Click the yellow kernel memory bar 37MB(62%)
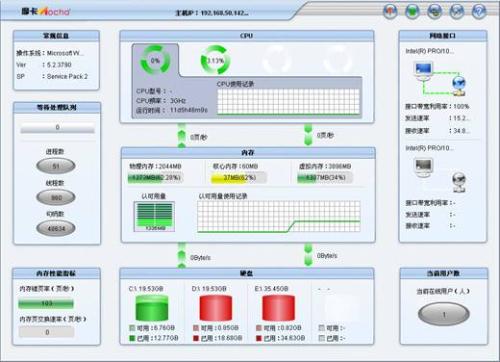Screen dimensions: 500x362 tap(239, 177)
